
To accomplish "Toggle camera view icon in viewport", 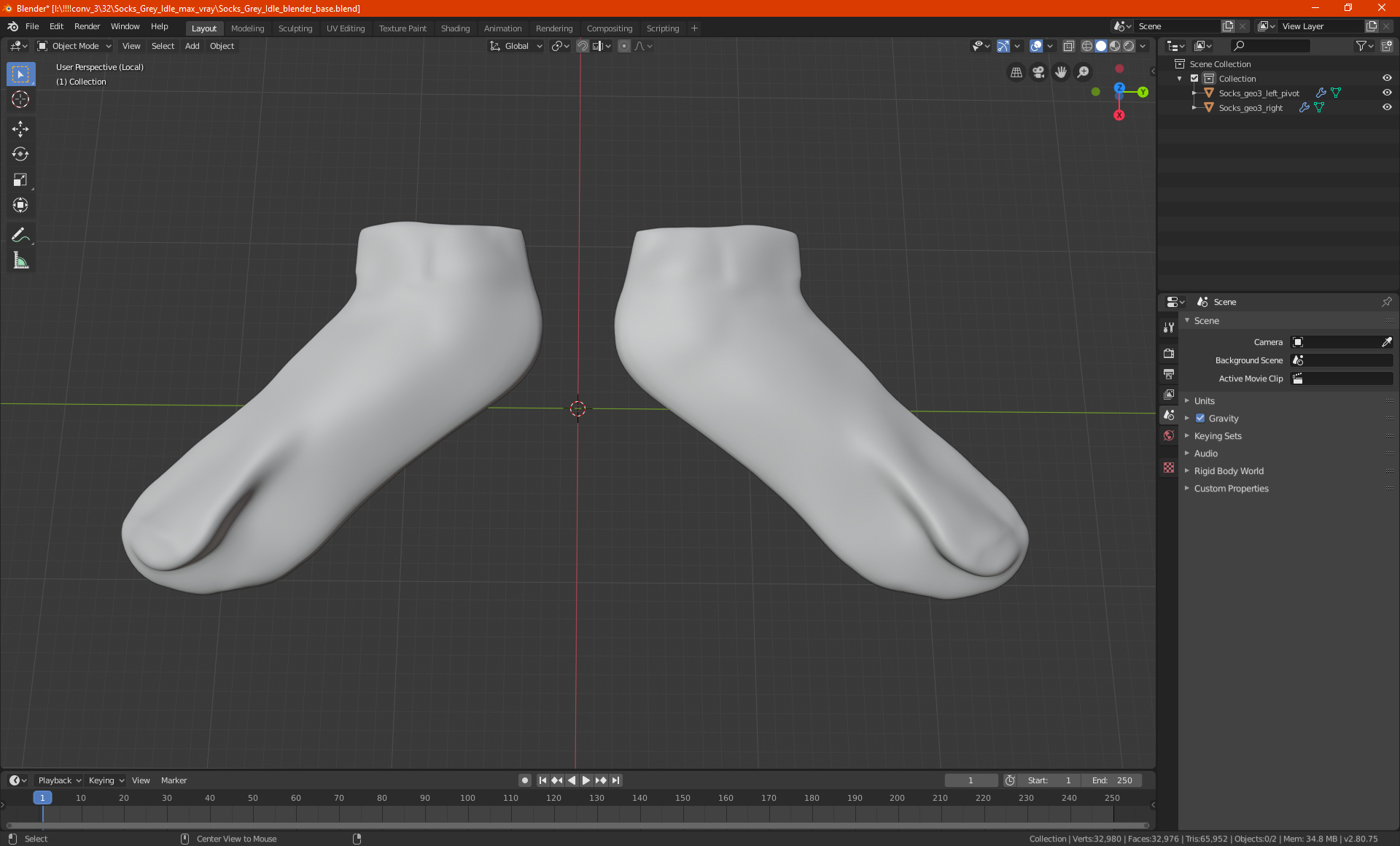I will coord(1038,72).
